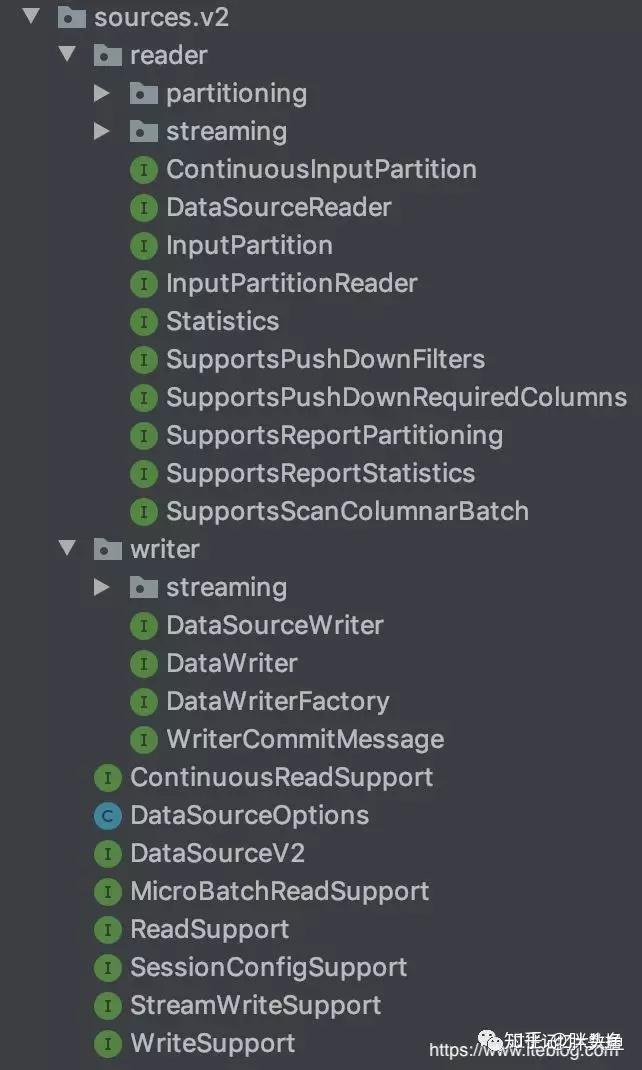Expand the streaming package under reader

[x=102, y=131]
